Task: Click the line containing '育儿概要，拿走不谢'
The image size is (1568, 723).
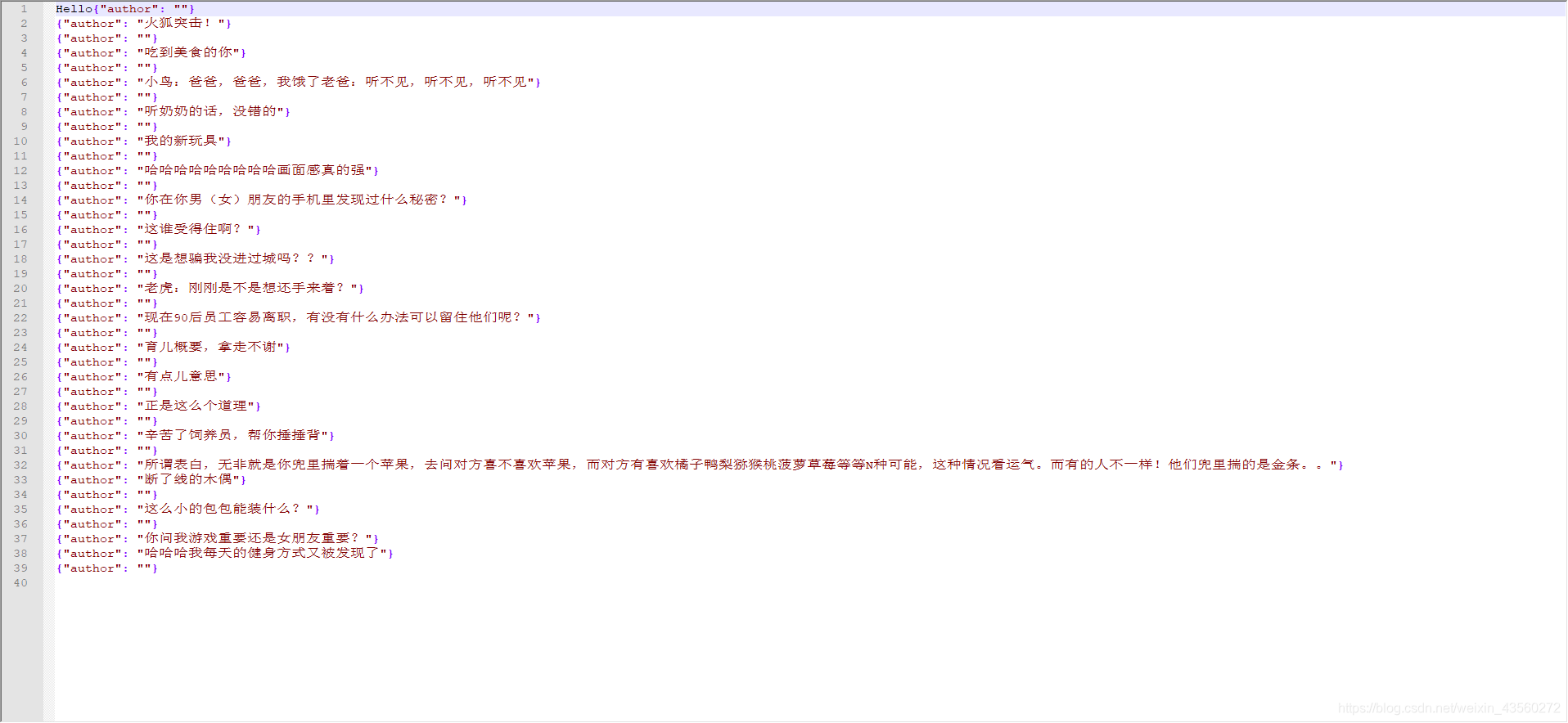Action: tap(173, 348)
